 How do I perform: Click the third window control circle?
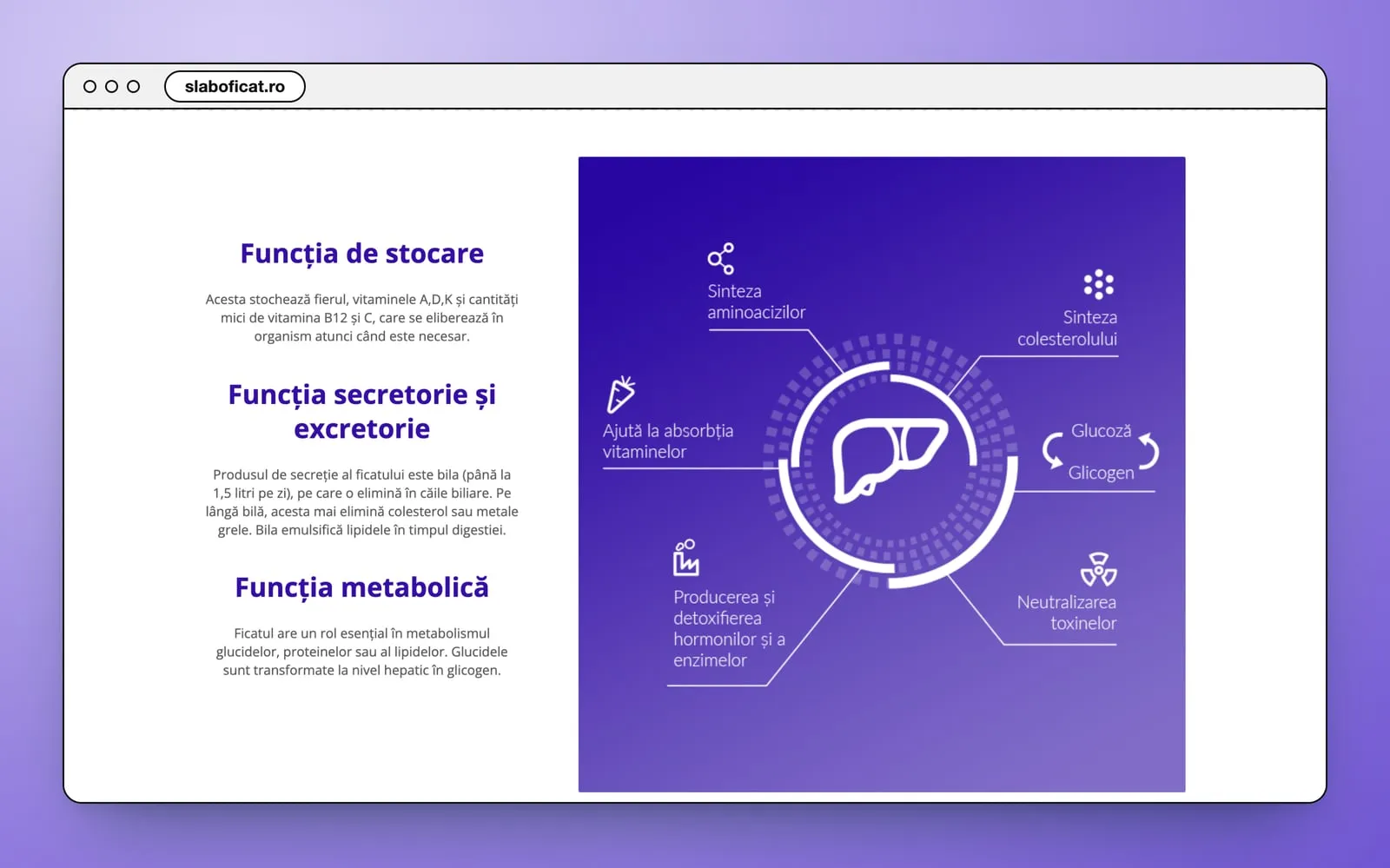pos(133,87)
